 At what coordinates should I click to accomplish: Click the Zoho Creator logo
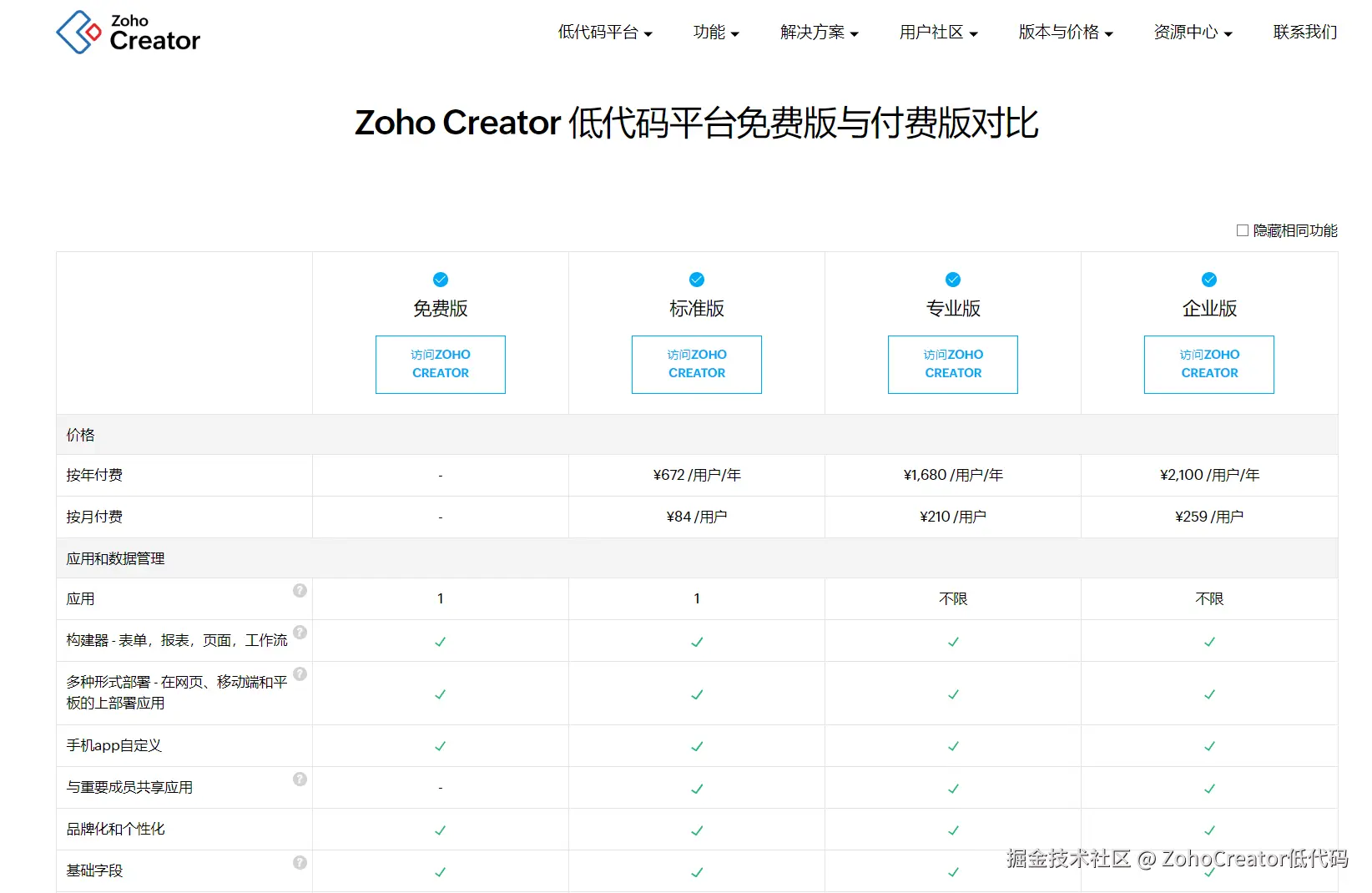pos(128,33)
